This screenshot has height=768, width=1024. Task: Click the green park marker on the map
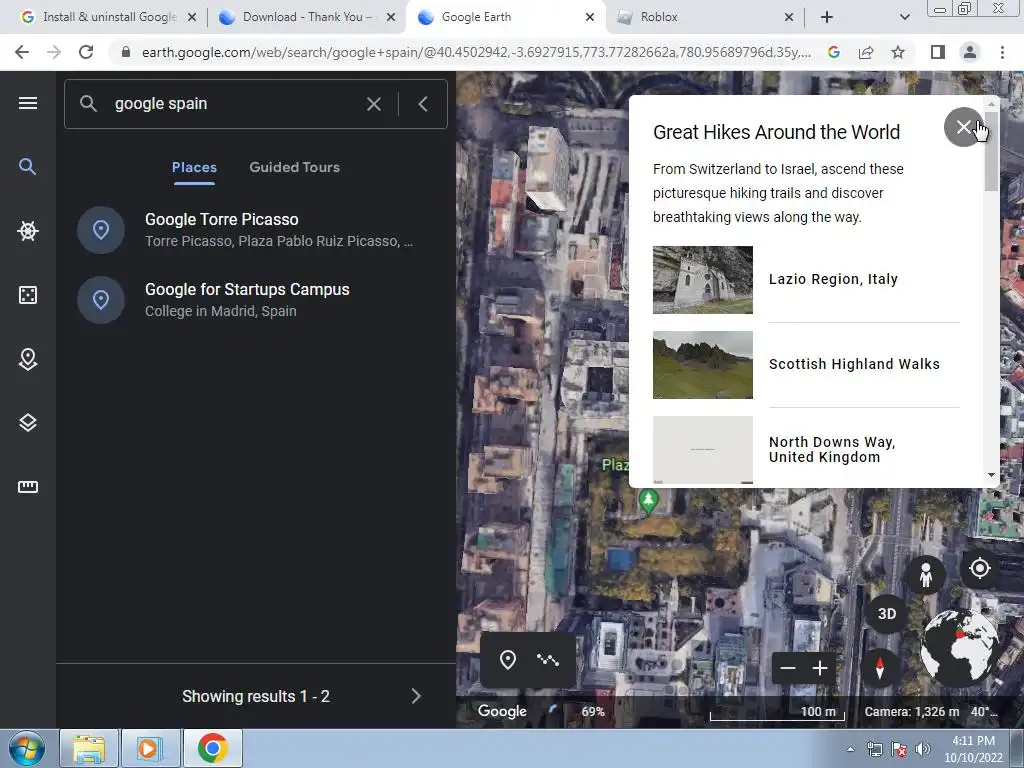click(x=648, y=502)
